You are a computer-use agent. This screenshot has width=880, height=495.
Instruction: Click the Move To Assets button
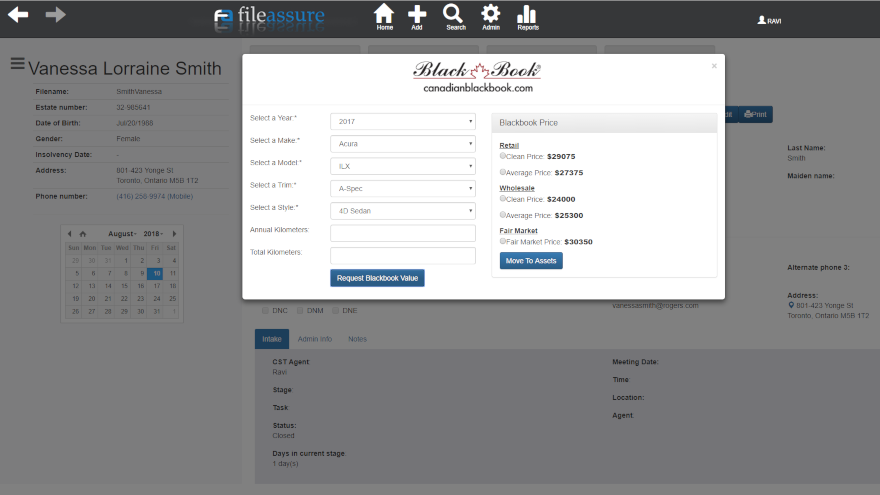pyautogui.click(x=531, y=261)
